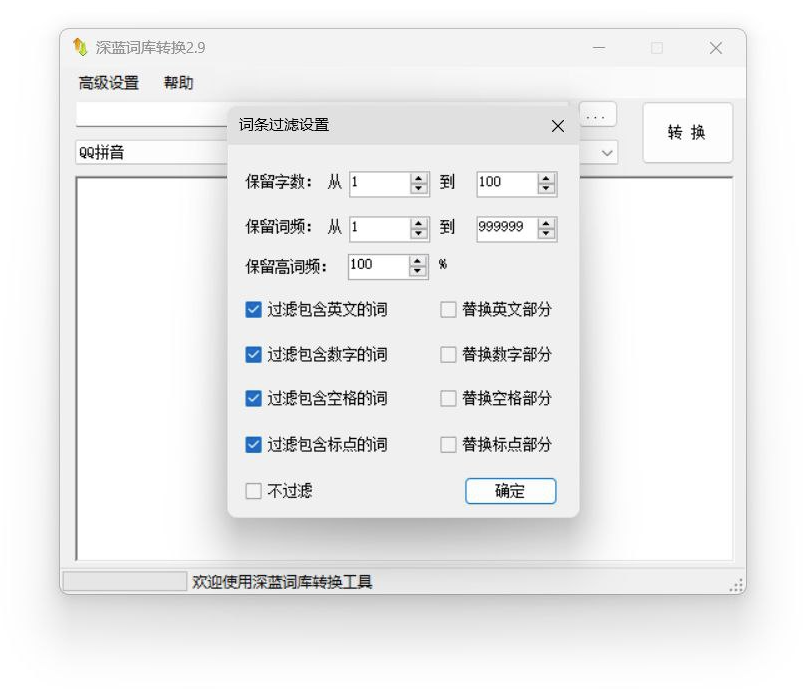Decrease 保留字数 minimum (从) value
The height and width of the screenshot is (689, 804).
(x=419, y=189)
